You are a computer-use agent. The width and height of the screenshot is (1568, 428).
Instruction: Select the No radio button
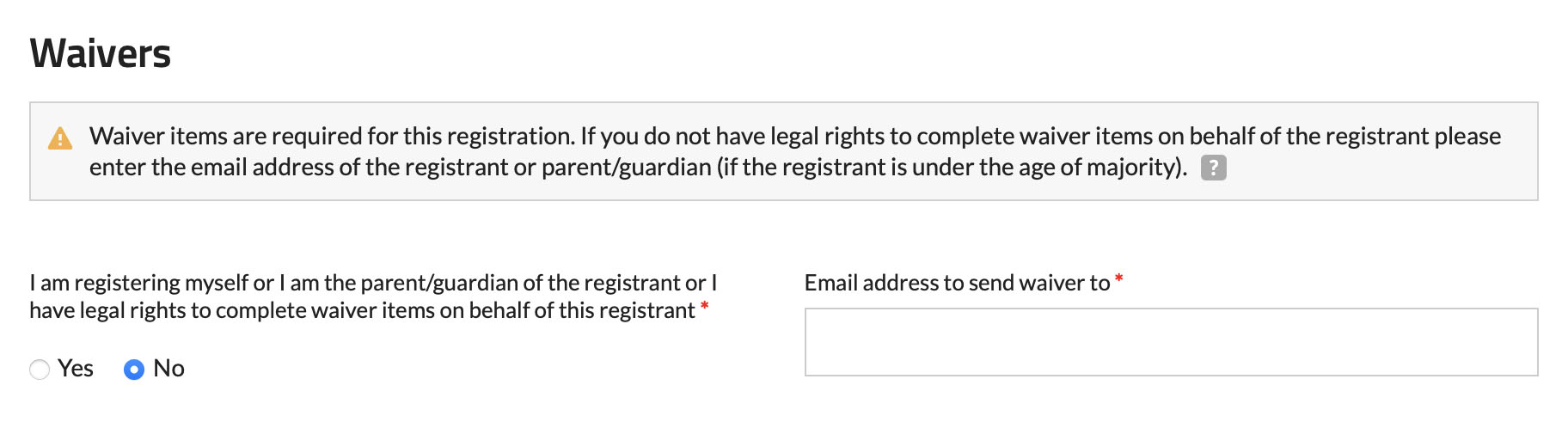tap(134, 370)
